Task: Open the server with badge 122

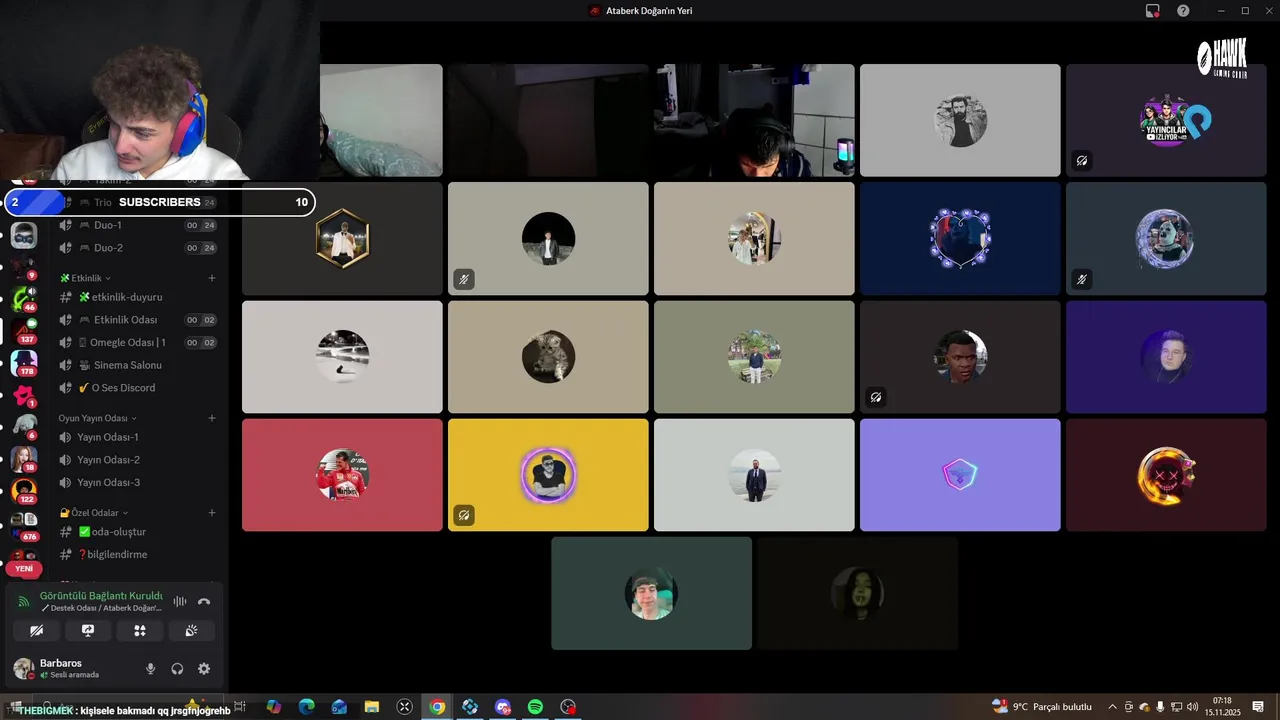Action: pyautogui.click(x=24, y=491)
